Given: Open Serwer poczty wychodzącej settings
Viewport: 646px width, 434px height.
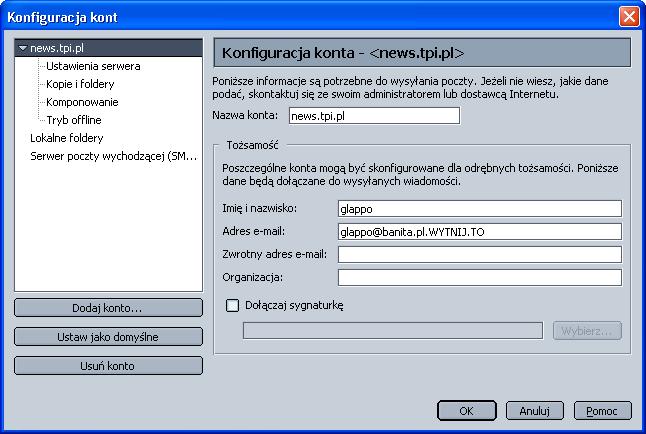Looking at the screenshot, I should (x=115, y=156).
